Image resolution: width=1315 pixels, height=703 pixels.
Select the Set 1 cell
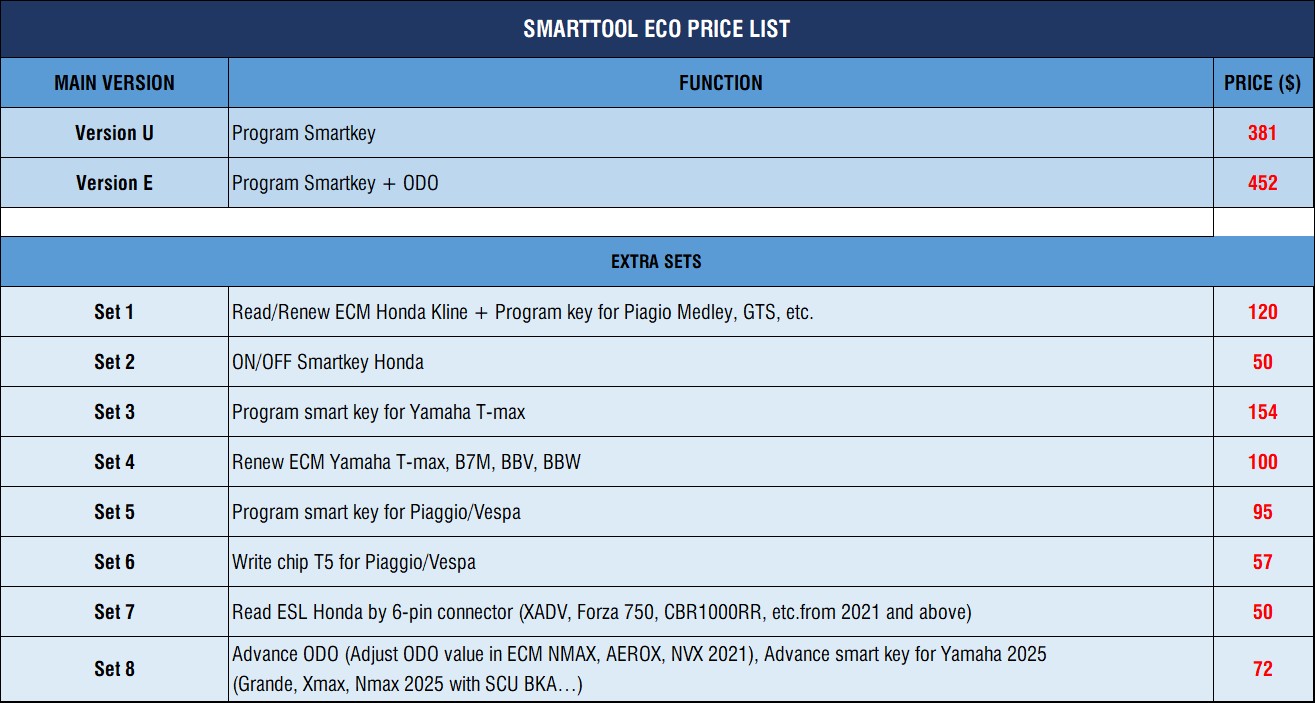tap(114, 312)
